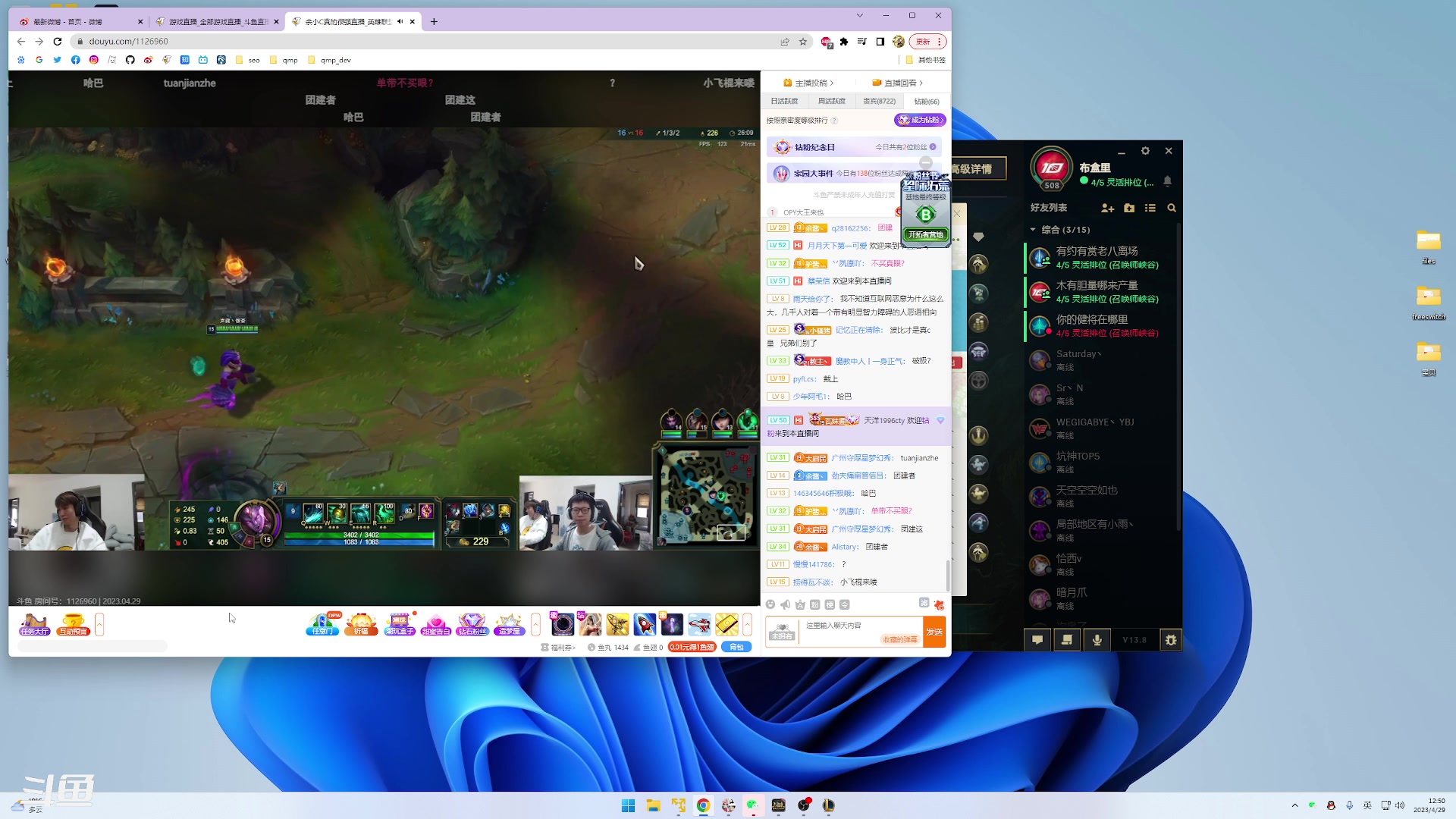Click the emoji smiley icon in chat toolbar
The width and height of the screenshot is (1456, 819).
coord(770,604)
